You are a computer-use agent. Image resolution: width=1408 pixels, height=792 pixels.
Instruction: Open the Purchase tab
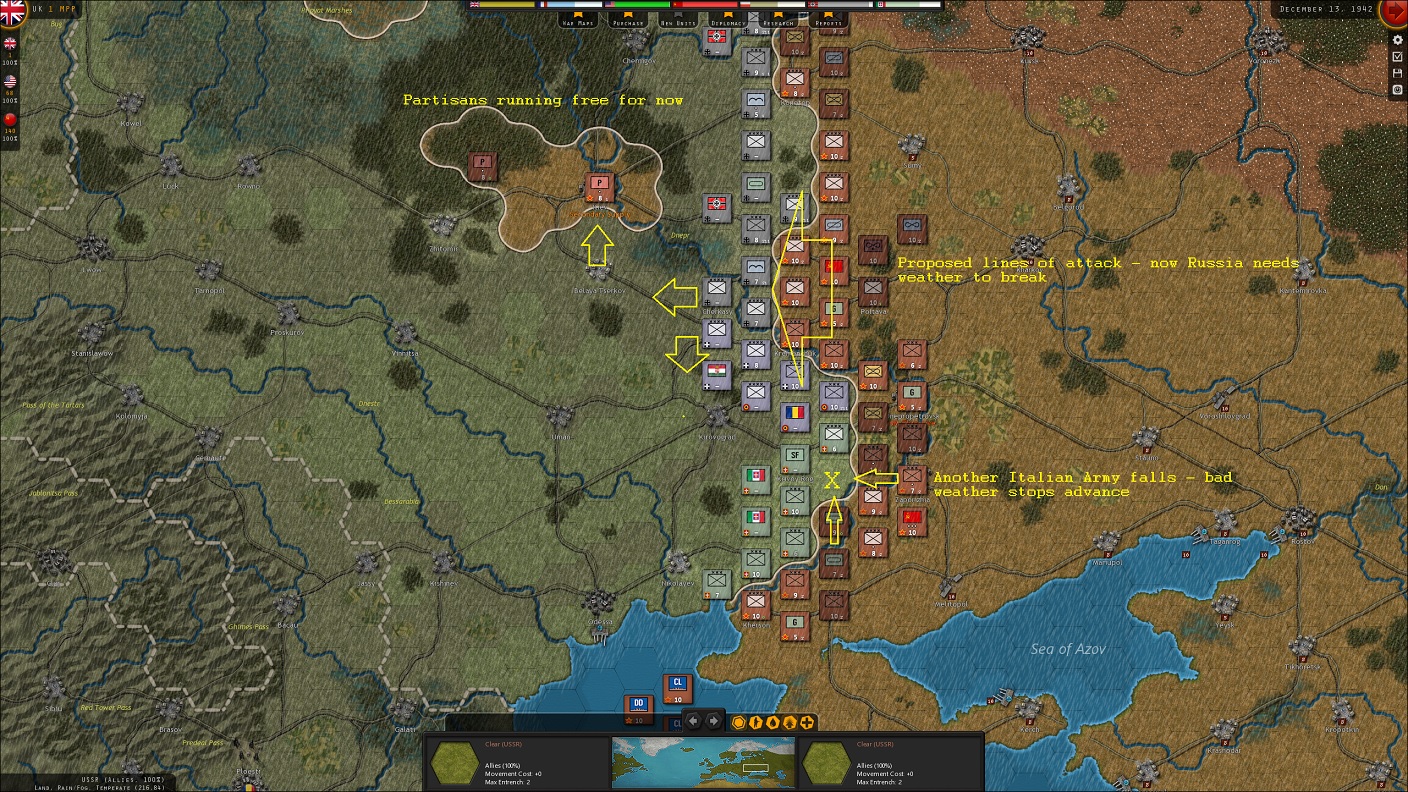(628, 21)
